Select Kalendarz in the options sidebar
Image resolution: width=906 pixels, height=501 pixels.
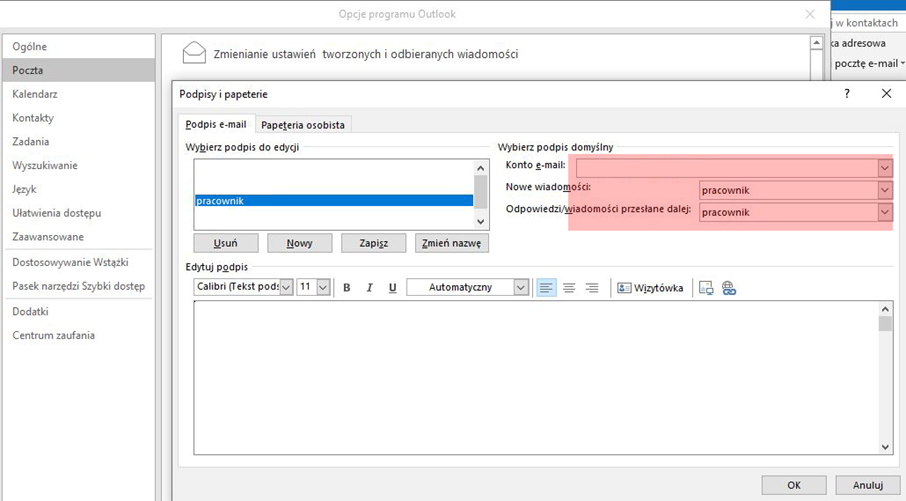coord(35,94)
